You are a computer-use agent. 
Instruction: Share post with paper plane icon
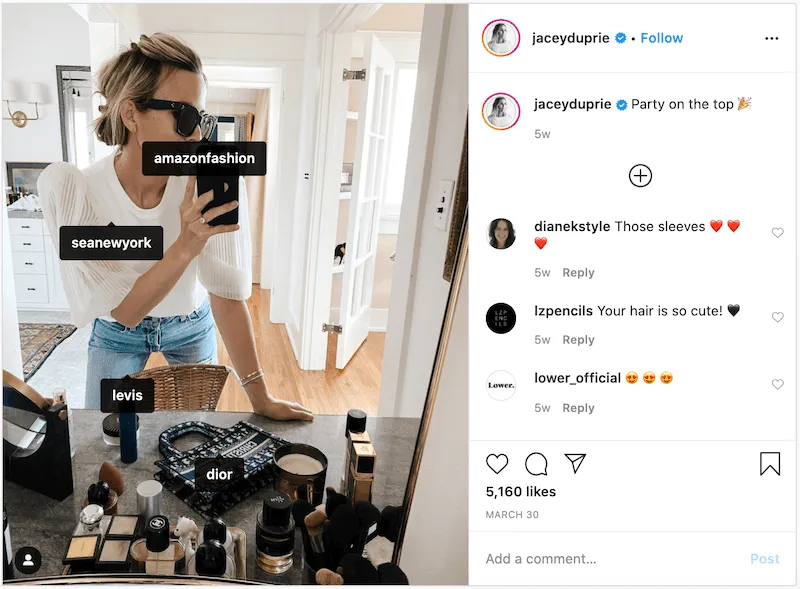point(576,463)
